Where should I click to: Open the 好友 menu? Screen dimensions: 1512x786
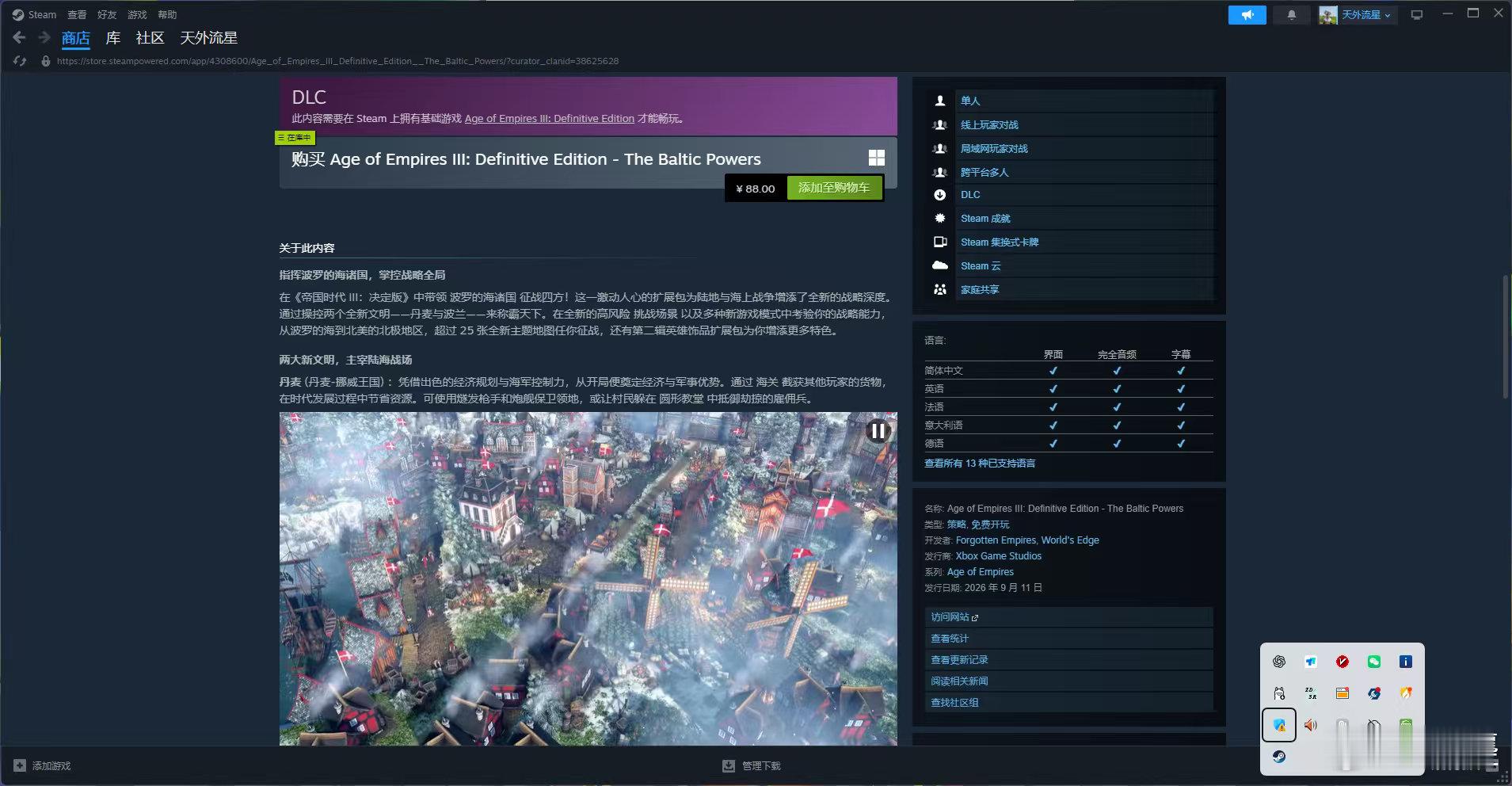click(107, 14)
